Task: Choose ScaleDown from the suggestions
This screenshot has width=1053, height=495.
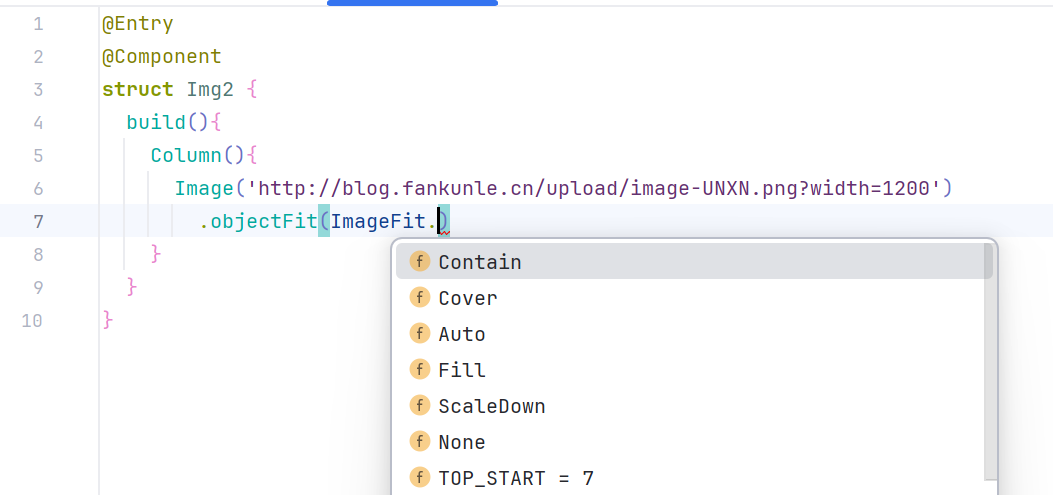Action: pos(492,406)
